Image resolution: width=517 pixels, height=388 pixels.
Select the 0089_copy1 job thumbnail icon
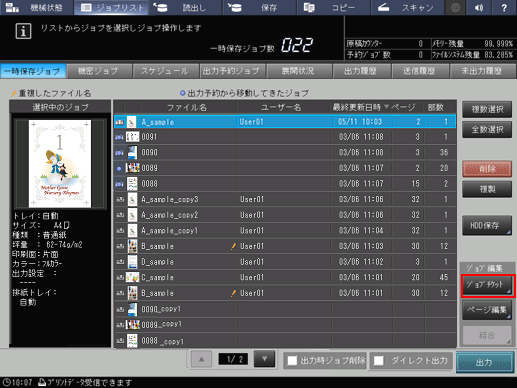coord(132,324)
